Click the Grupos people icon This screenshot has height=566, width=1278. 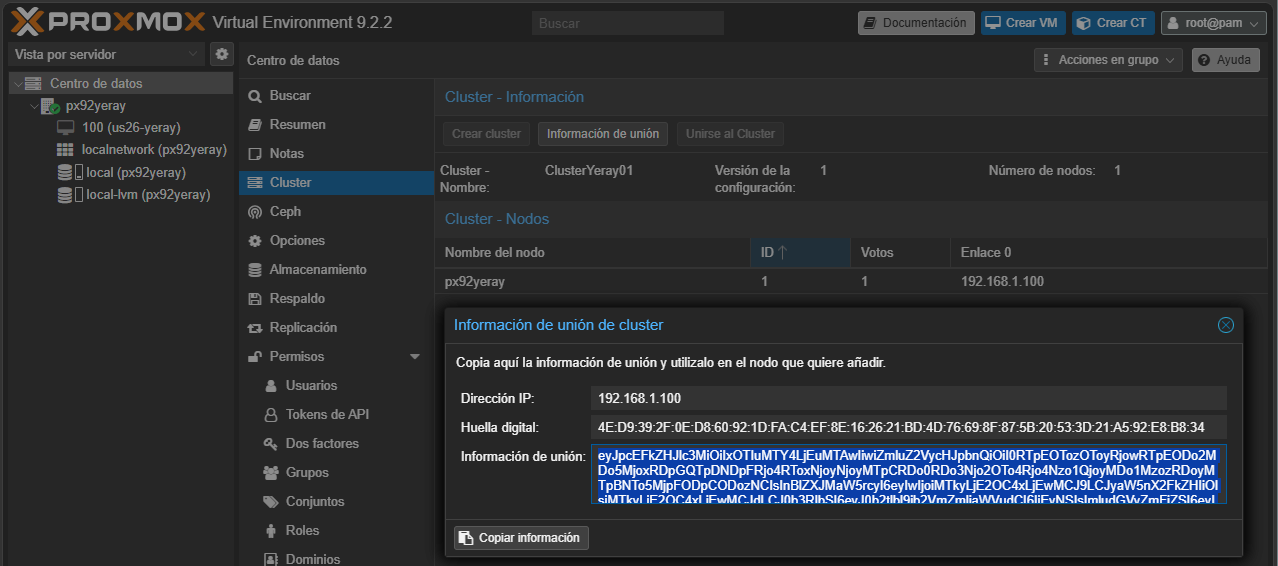pos(270,473)
